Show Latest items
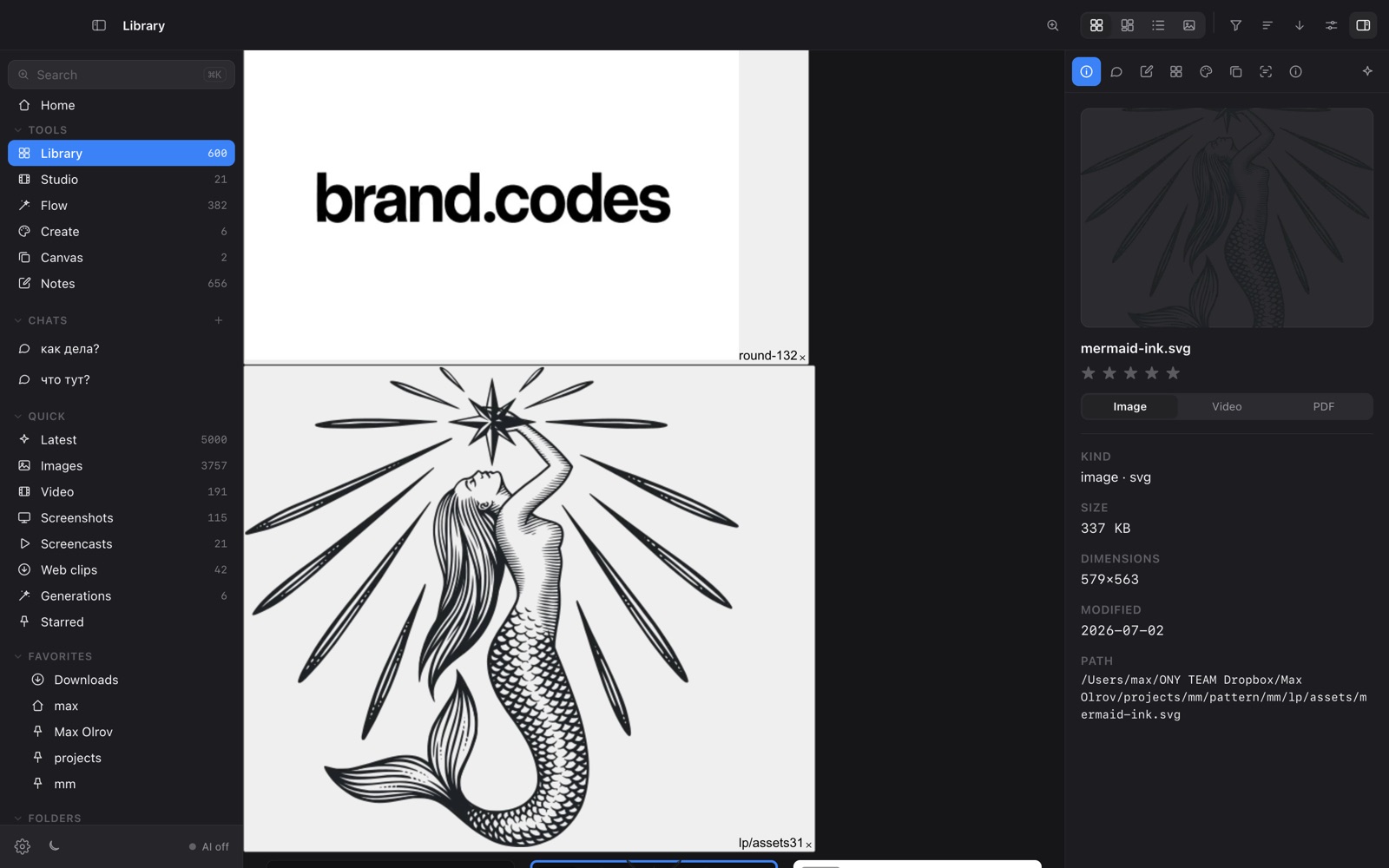The image size is (1389, 868). pos(122,439)
